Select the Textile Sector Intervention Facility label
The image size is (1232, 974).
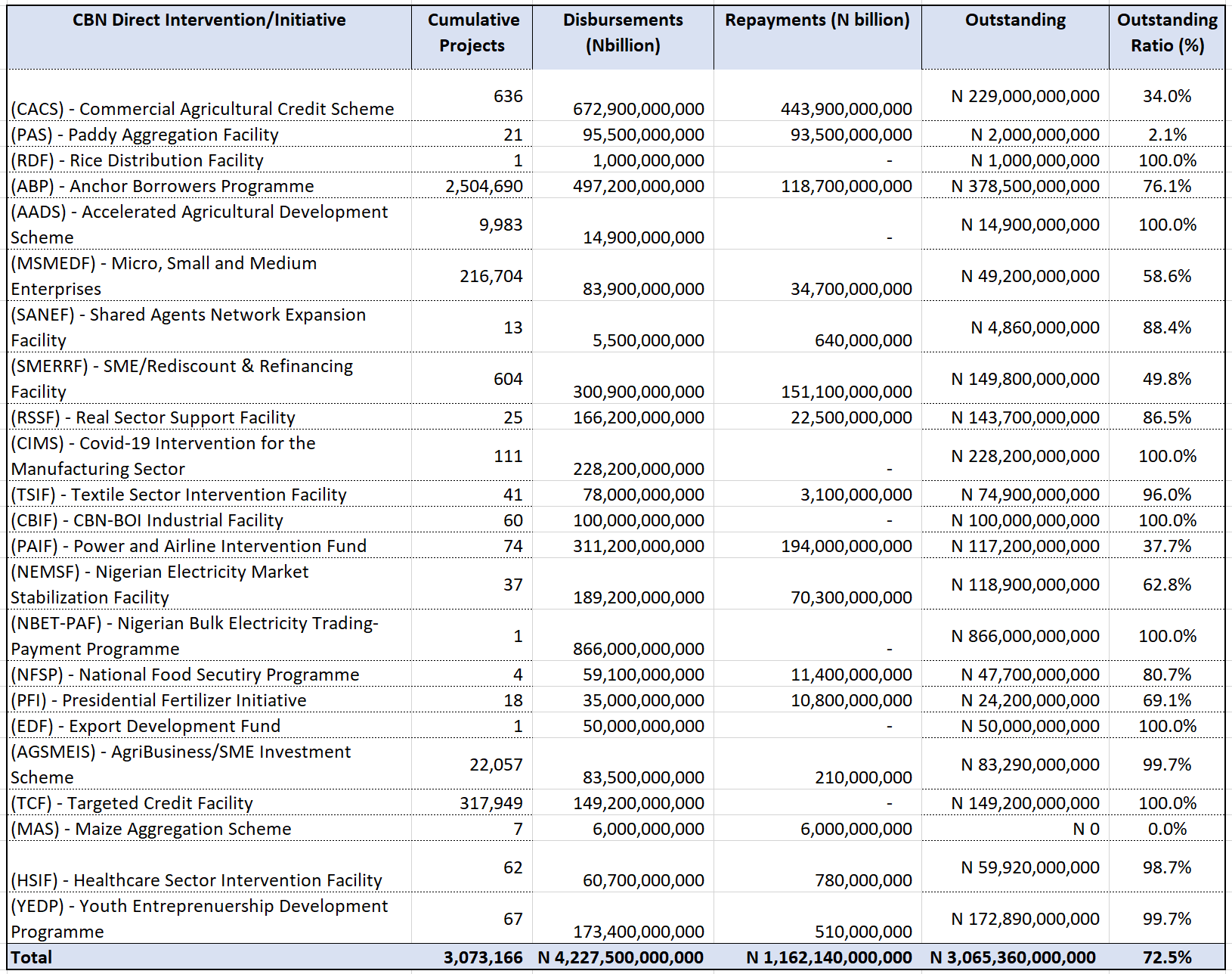click(x=179, y=495)
